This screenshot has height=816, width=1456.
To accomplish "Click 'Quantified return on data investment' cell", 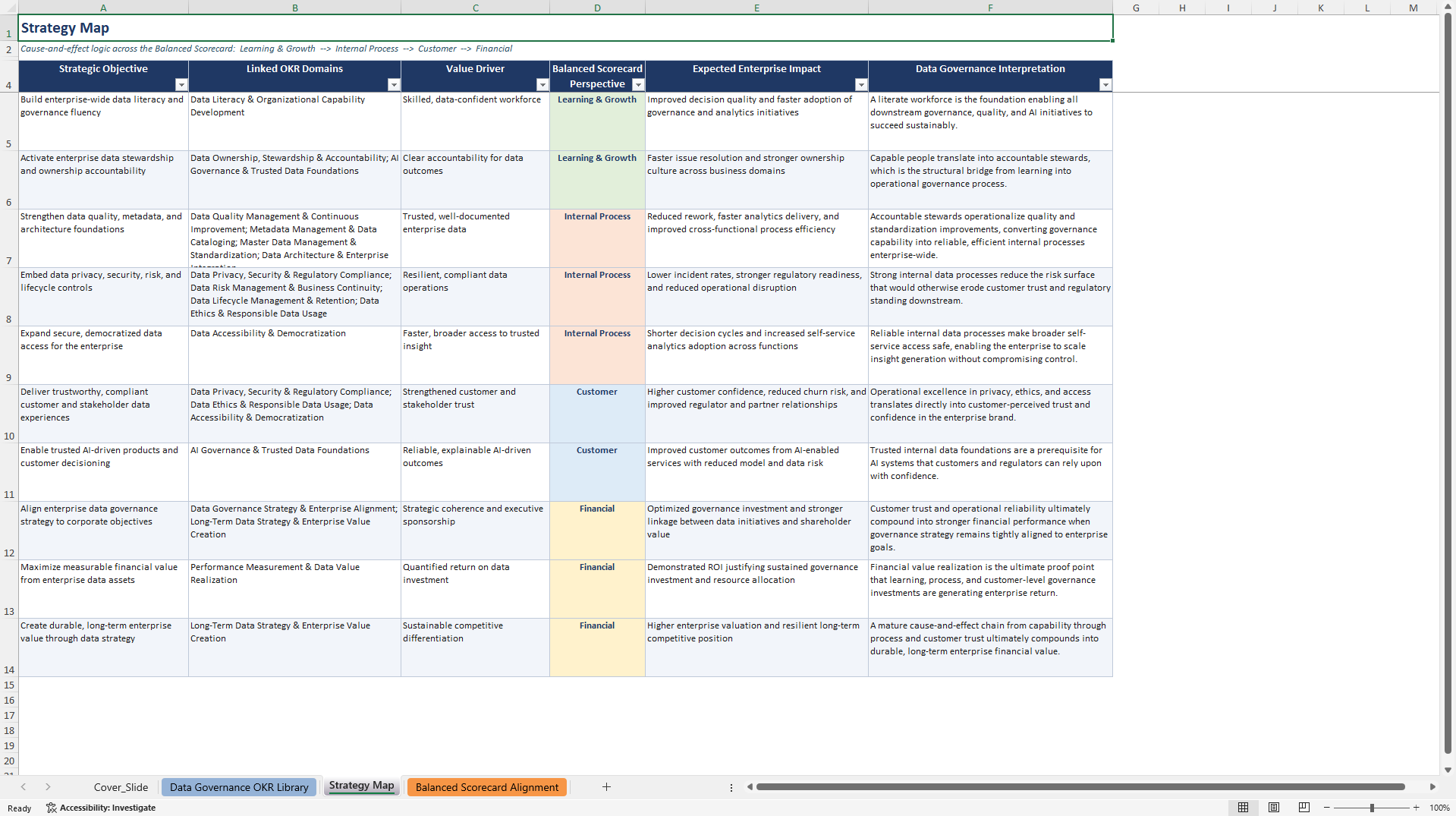I will click(475, 589).
